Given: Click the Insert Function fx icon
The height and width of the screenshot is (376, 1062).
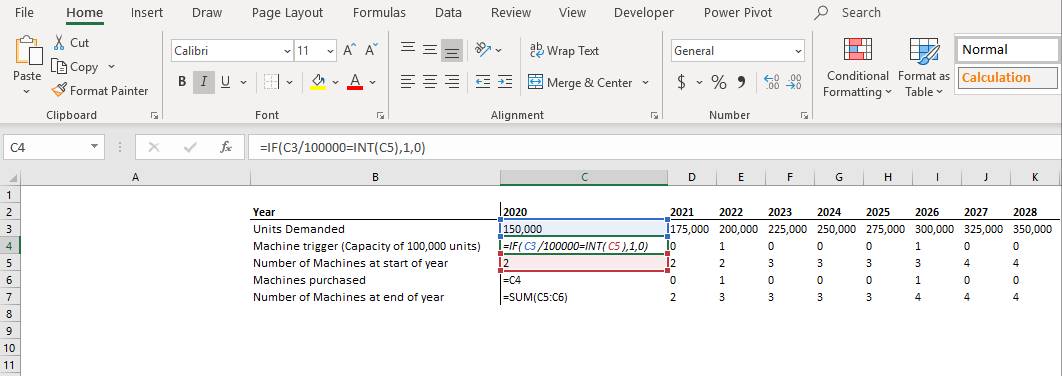Looking at the screenshot, I should pyautogui.click(x=226, y=147).
